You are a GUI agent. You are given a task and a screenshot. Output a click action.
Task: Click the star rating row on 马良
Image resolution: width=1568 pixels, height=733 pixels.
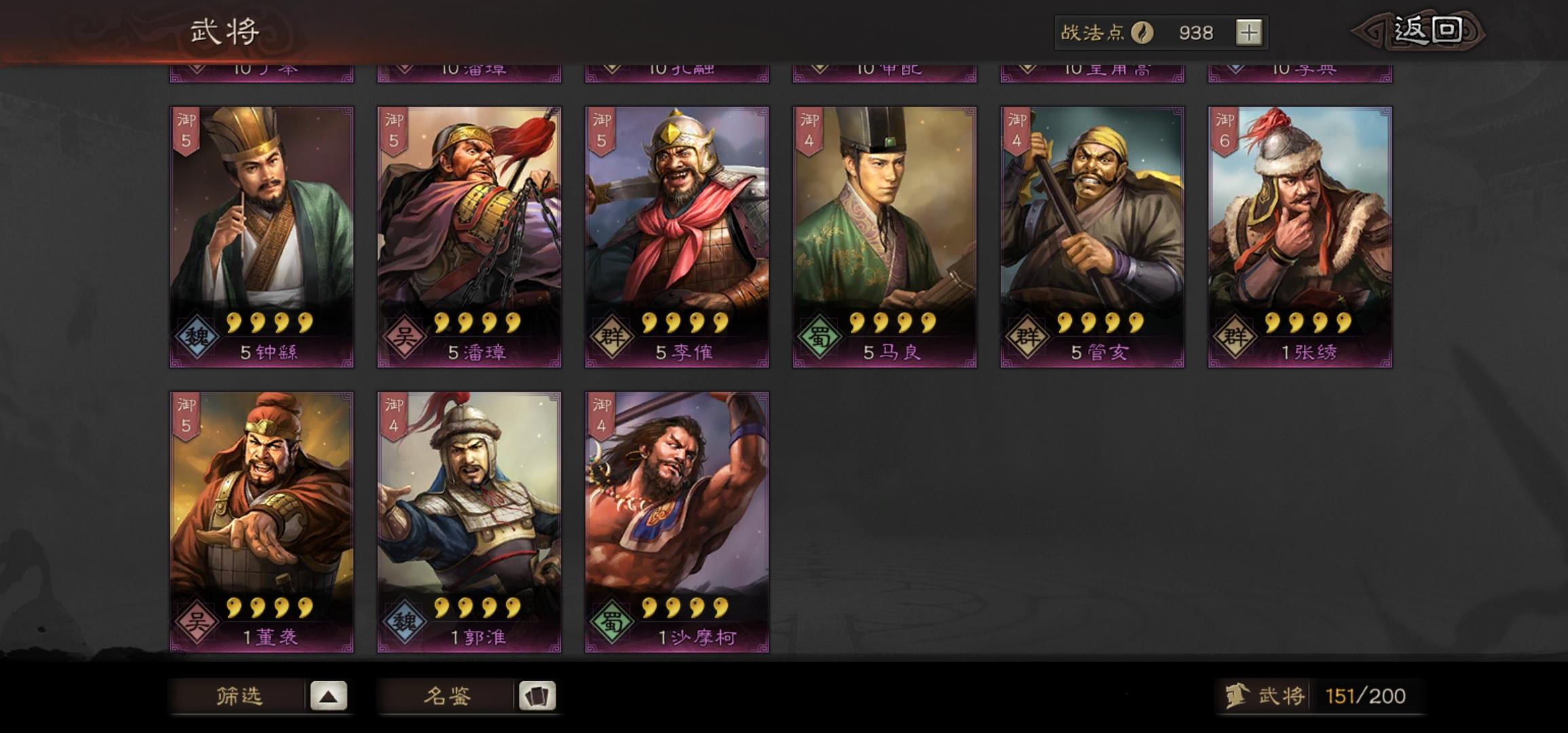click(x=893, y=322)
